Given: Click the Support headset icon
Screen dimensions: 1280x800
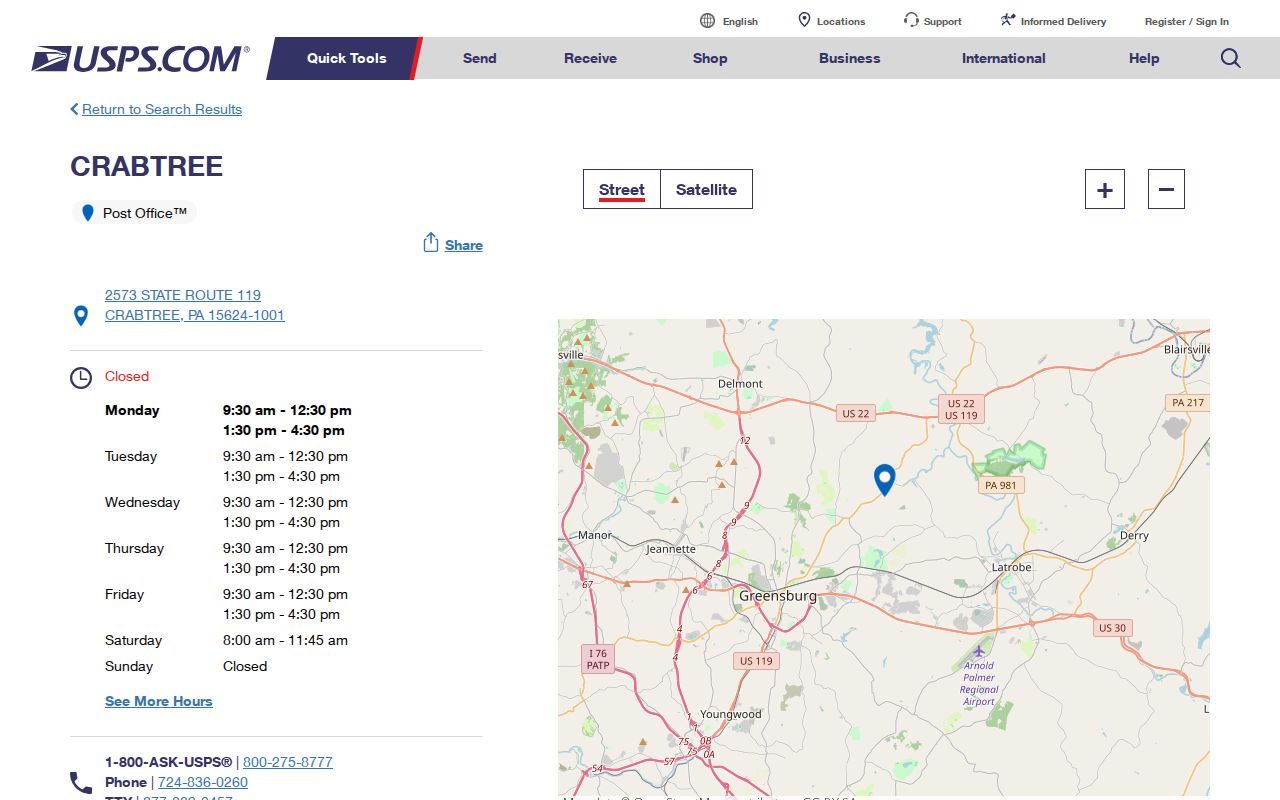Looking at the screenshot, I should pyautogui.click(x=911, y=20).
